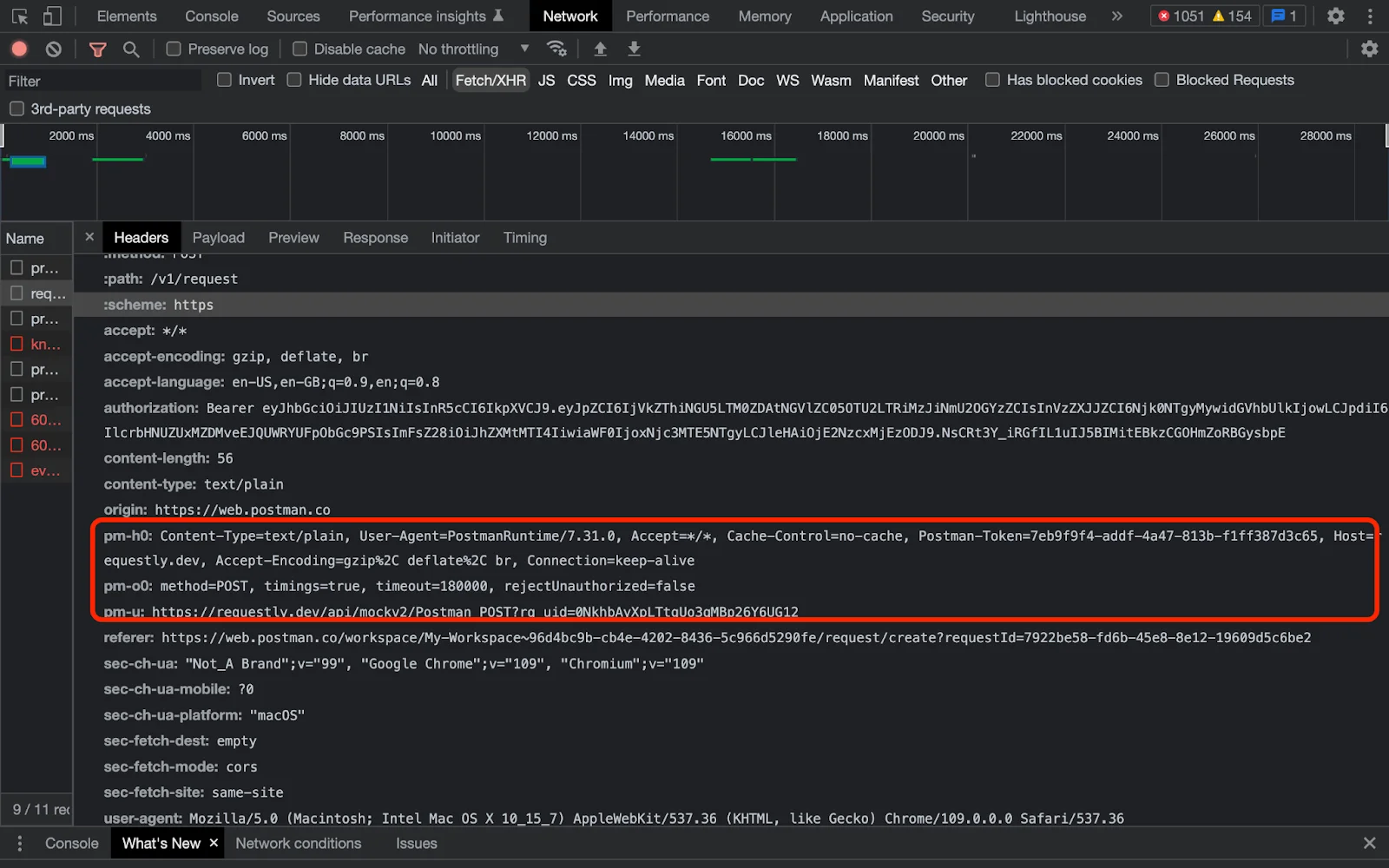The image size is (1389, 868).
Task: Filter requests by Manifest
Action: (891, 81)
